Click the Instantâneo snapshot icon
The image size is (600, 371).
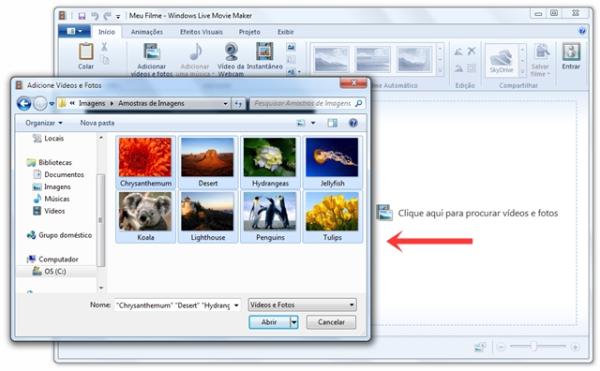click(x=264, y=52)
